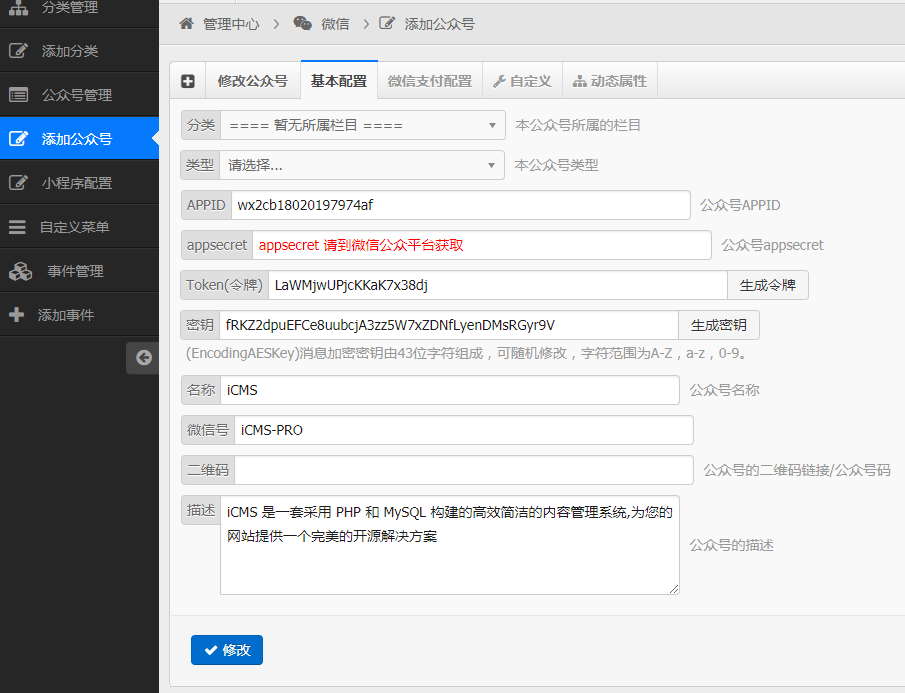Image resolution: width=905 pixels, height=693 pixels.
Task: Switch to the 动态属性 tab
Action: click(610, 81)
